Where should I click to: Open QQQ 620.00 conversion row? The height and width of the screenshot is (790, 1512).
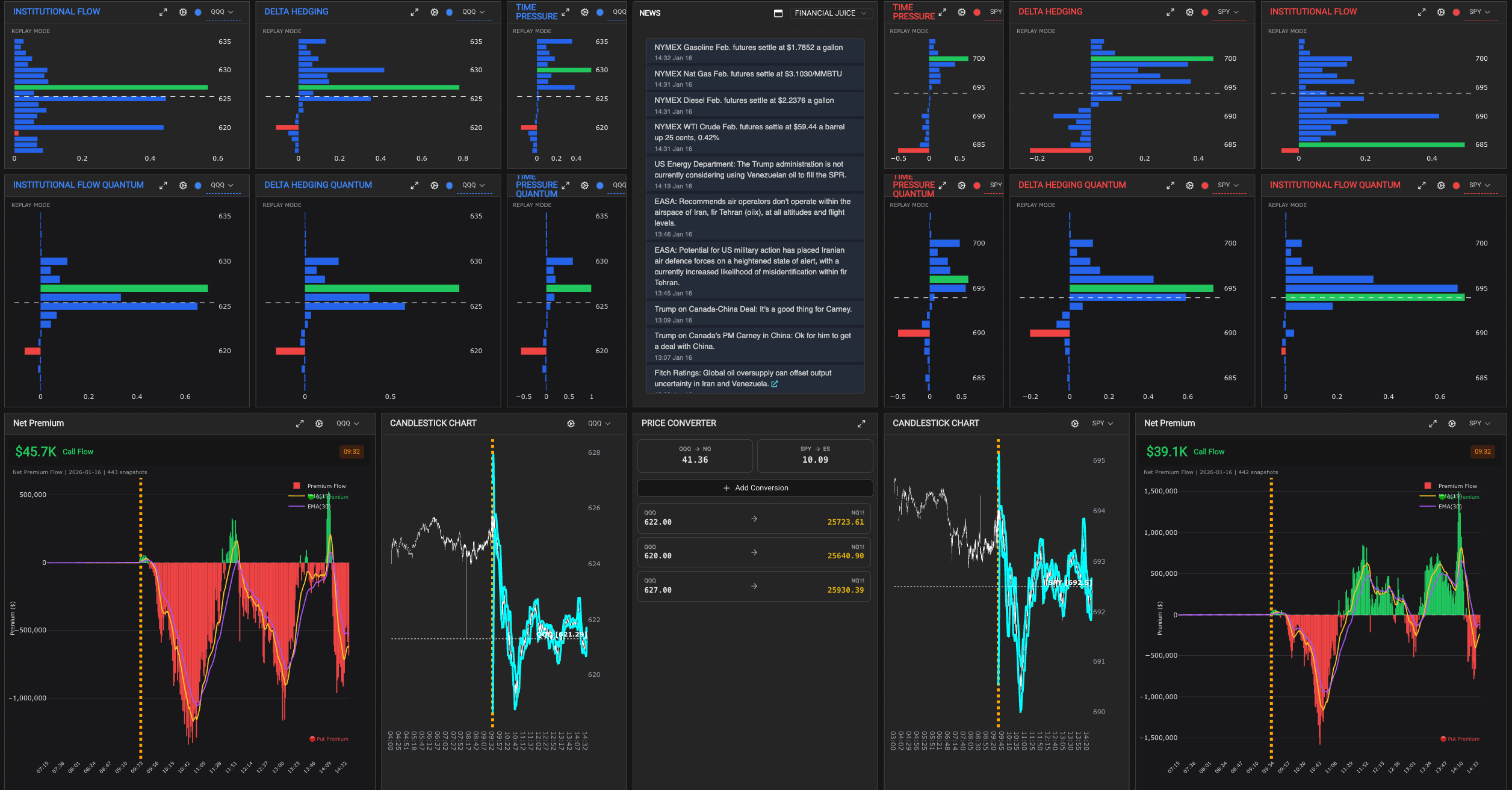(754, 552)
